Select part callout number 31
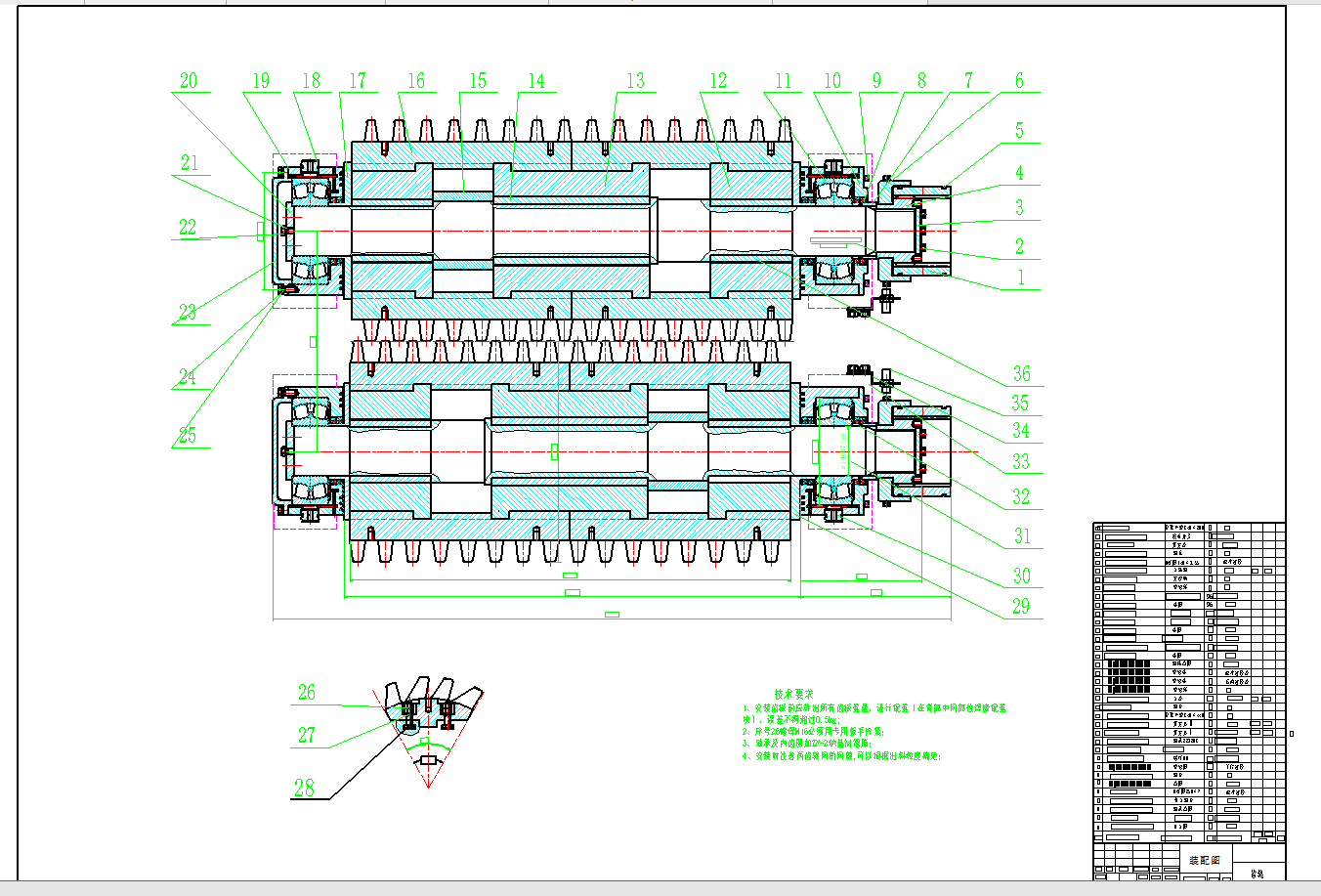The width and height of the screenshot is (1321, 896). [x=1022, y=535]
